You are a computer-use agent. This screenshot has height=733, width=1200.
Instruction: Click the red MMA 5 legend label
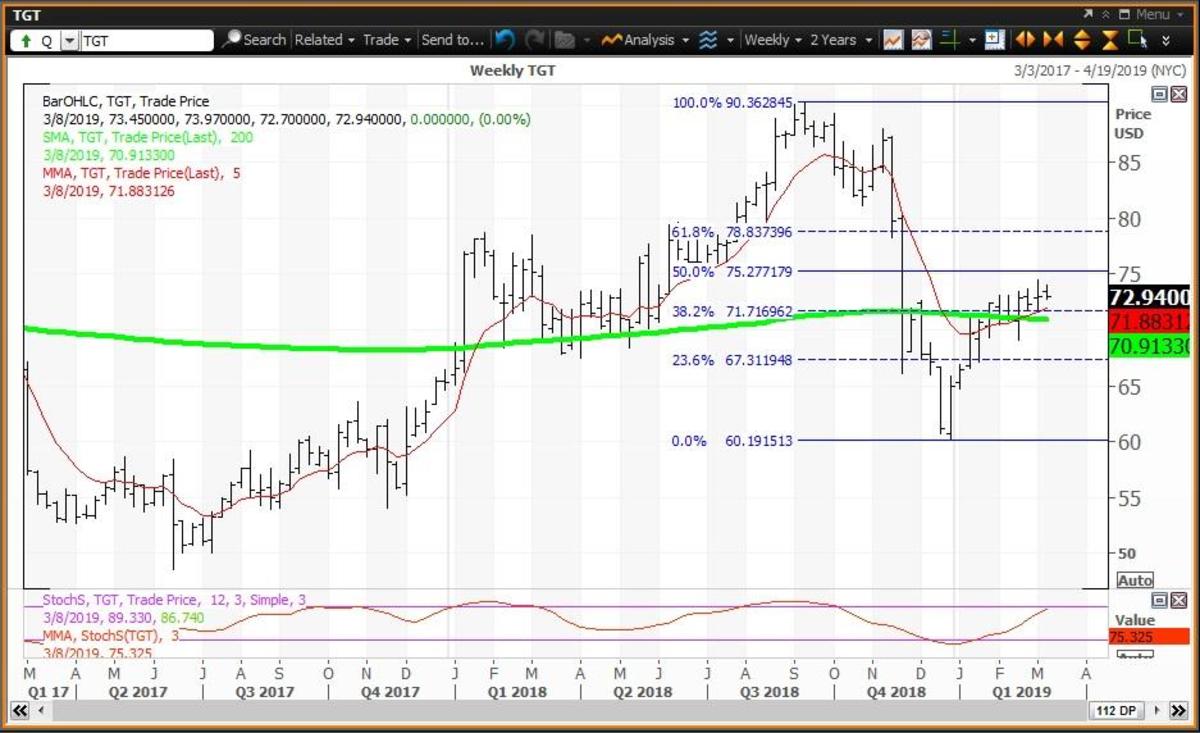pyautogui.click(x=141, y=173)
